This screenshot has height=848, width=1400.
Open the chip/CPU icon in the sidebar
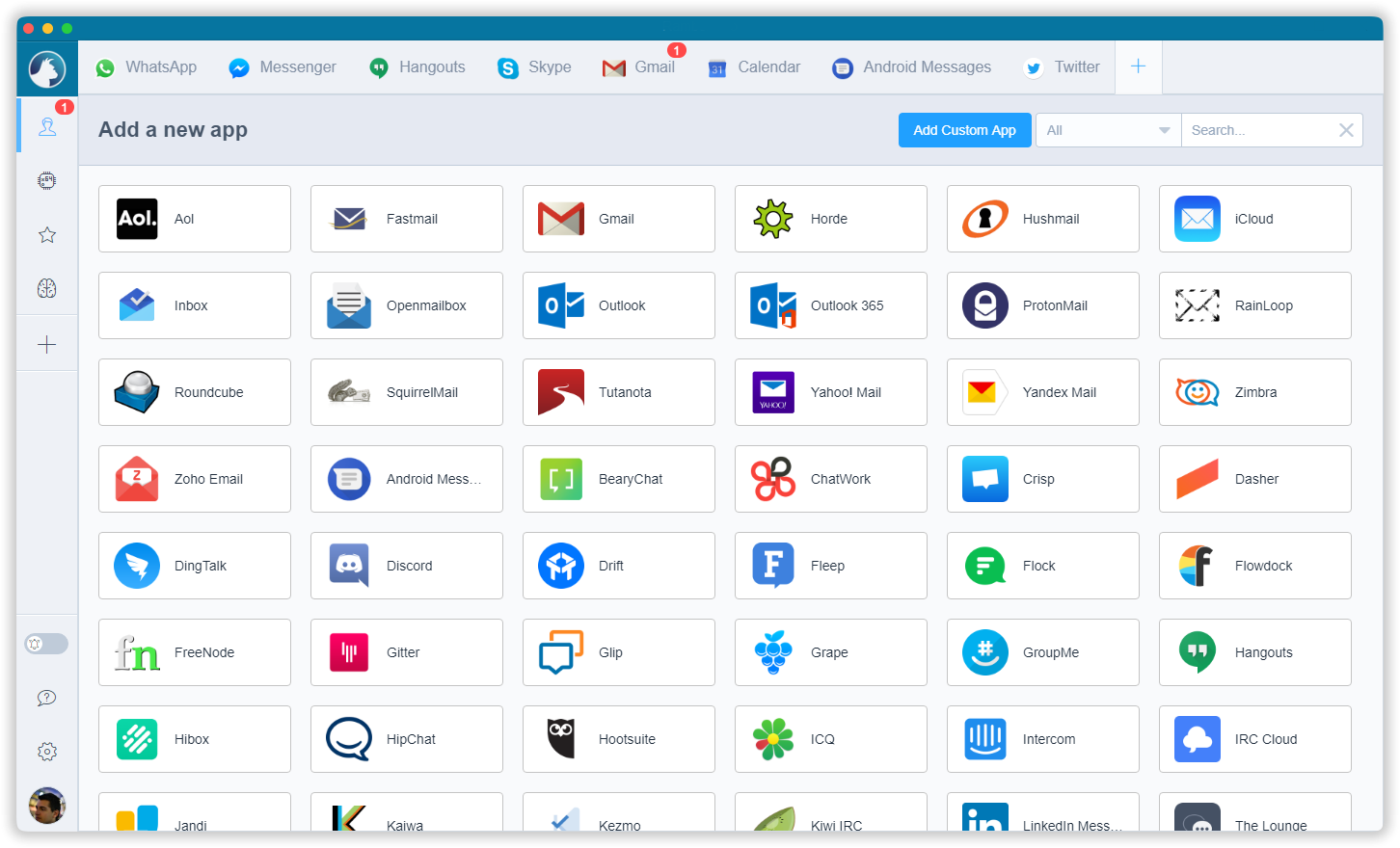46,180
